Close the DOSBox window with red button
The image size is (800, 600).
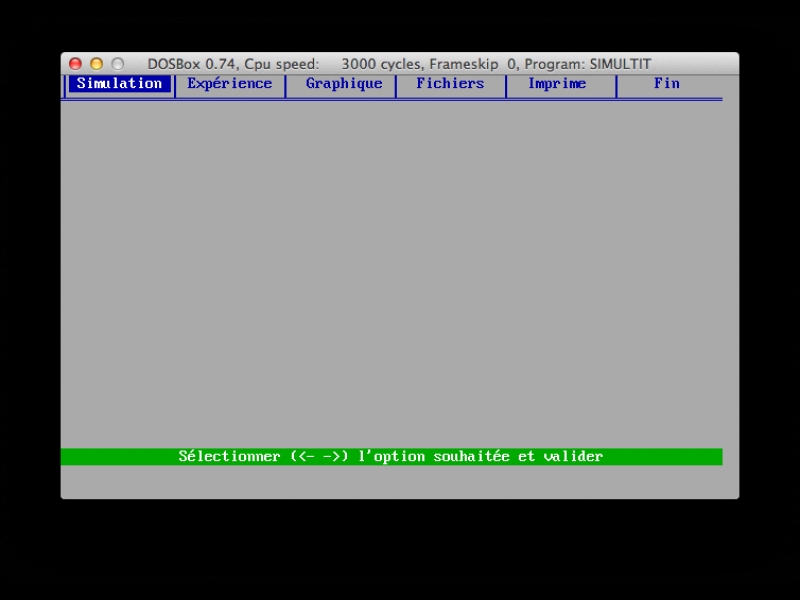75,64
